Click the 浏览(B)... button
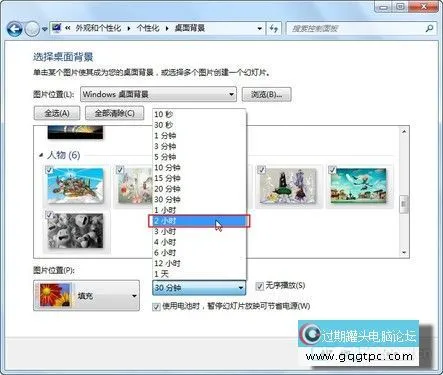The image size is (443, 375). (x=266, y=95)
